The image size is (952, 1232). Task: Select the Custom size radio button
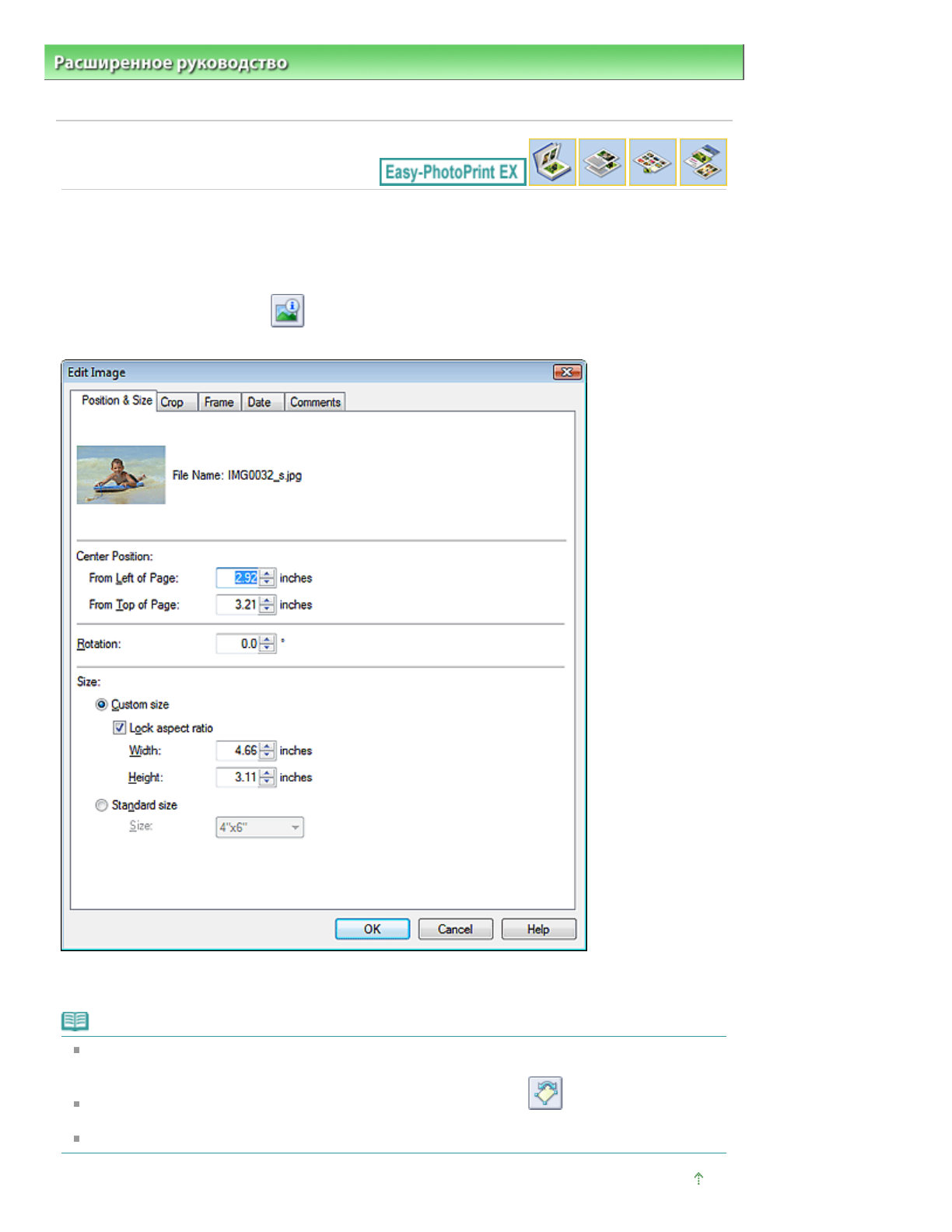102,705
